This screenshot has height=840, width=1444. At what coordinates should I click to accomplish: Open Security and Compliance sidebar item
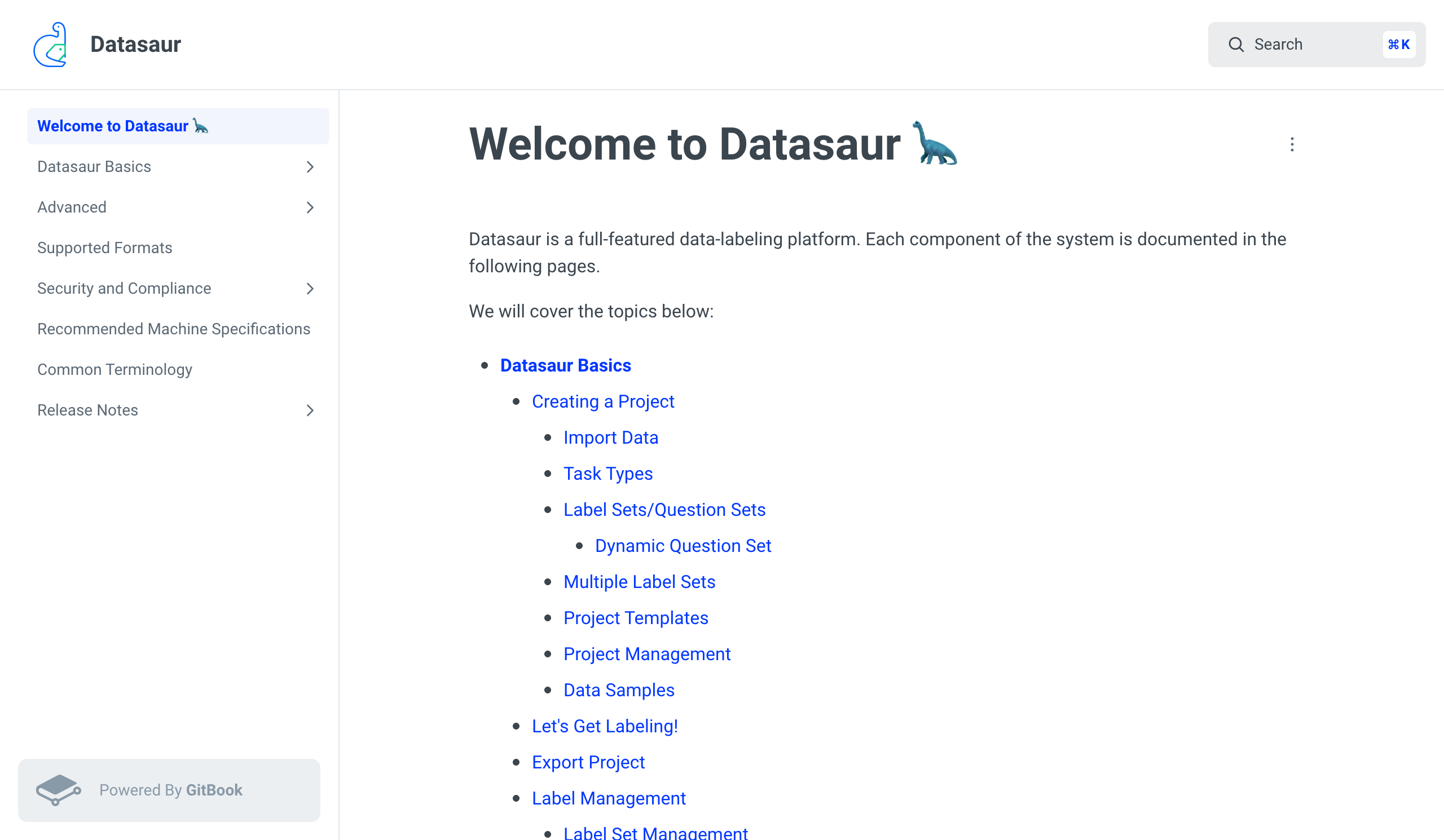pos(178,289)
